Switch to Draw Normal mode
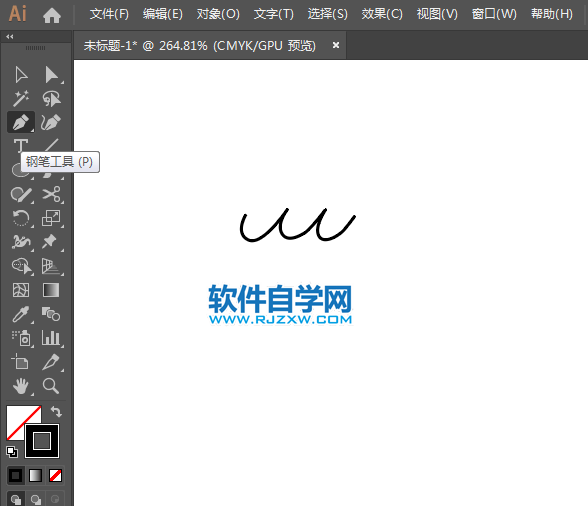This screenshot has width=588, height=506. [x=16, y=499]
